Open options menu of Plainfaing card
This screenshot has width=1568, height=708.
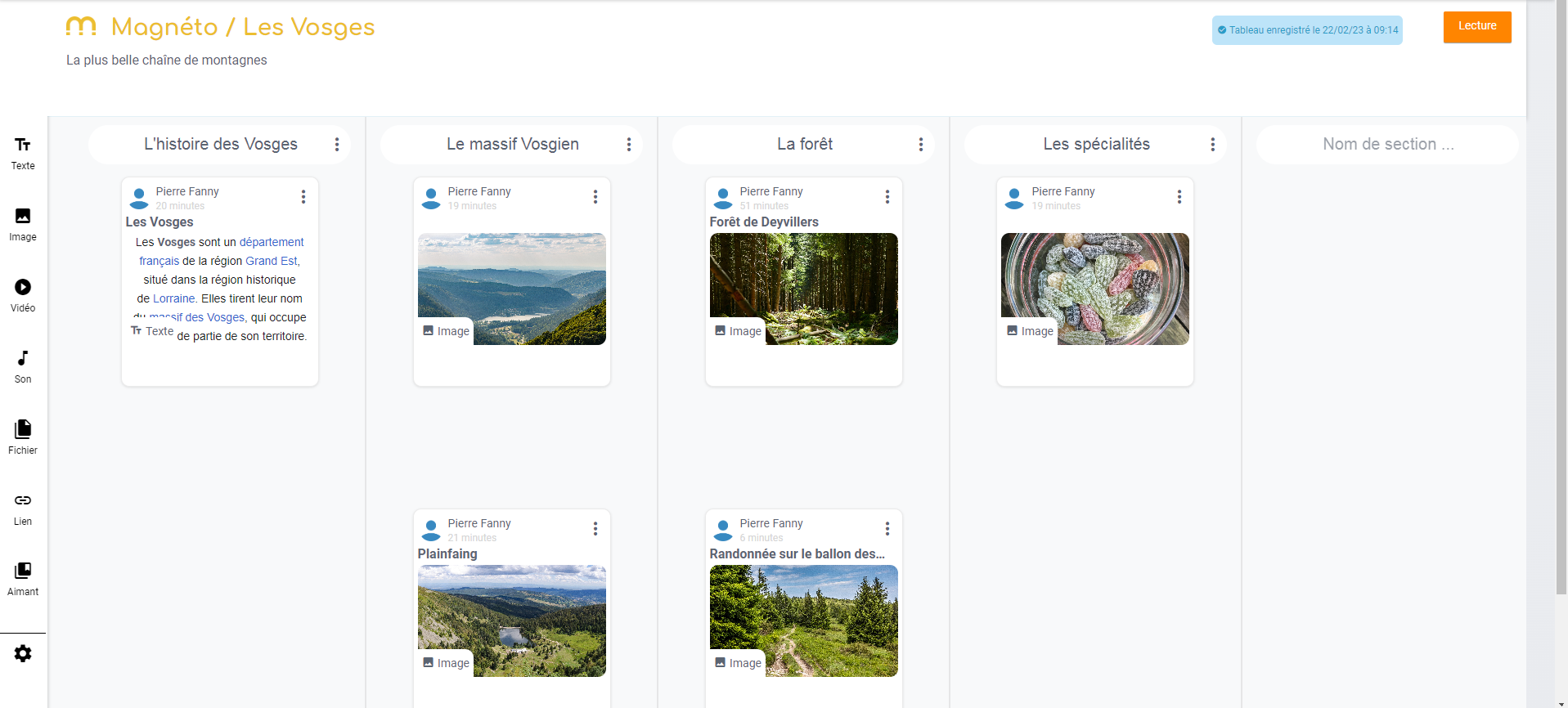point(595,529)
